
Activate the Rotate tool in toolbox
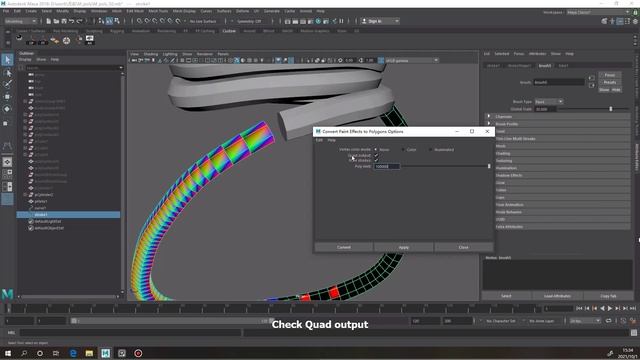tap(7, 109)
